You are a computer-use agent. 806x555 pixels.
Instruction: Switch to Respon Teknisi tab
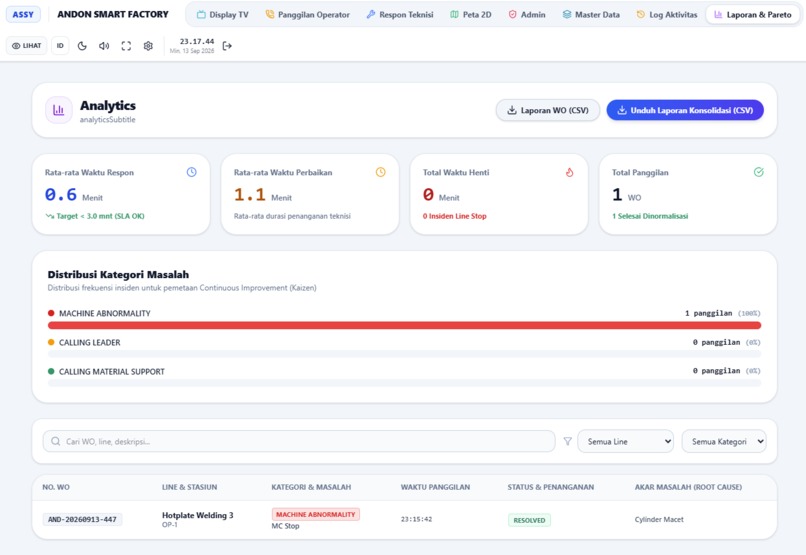(400, 15)
